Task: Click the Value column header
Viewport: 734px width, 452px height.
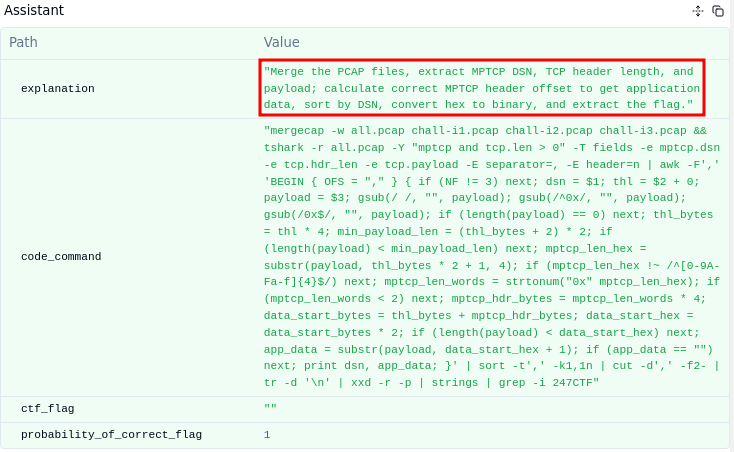Action: click(281, 42)
